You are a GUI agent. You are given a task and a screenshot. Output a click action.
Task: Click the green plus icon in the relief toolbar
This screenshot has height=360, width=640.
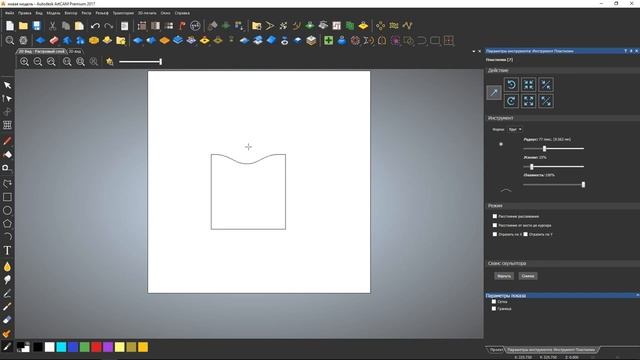(x=329, y=40)
